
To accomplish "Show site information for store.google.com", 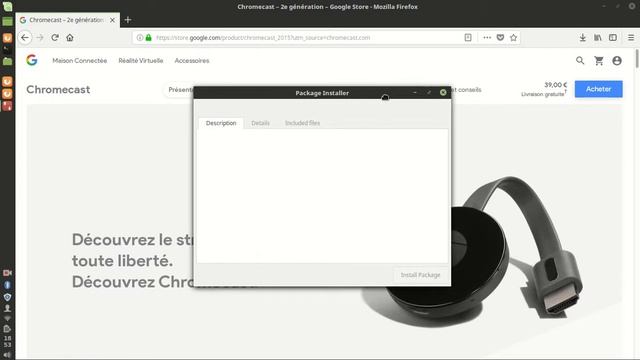I will tap(140, 38).
